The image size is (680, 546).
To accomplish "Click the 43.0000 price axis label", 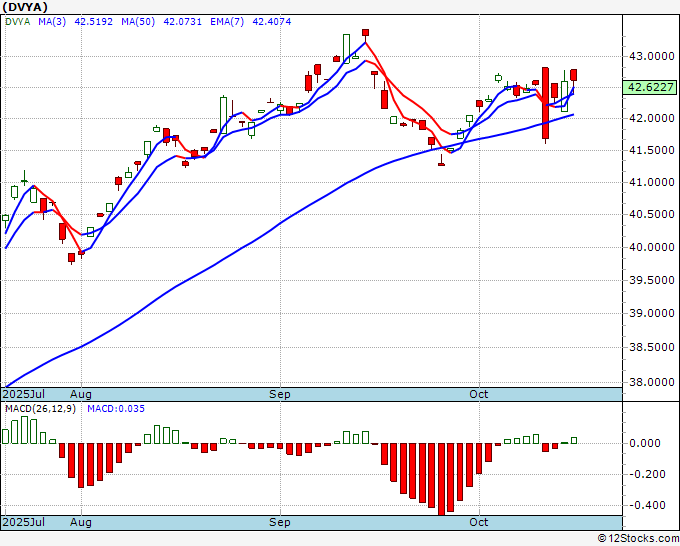I will (x=651, y=56).
